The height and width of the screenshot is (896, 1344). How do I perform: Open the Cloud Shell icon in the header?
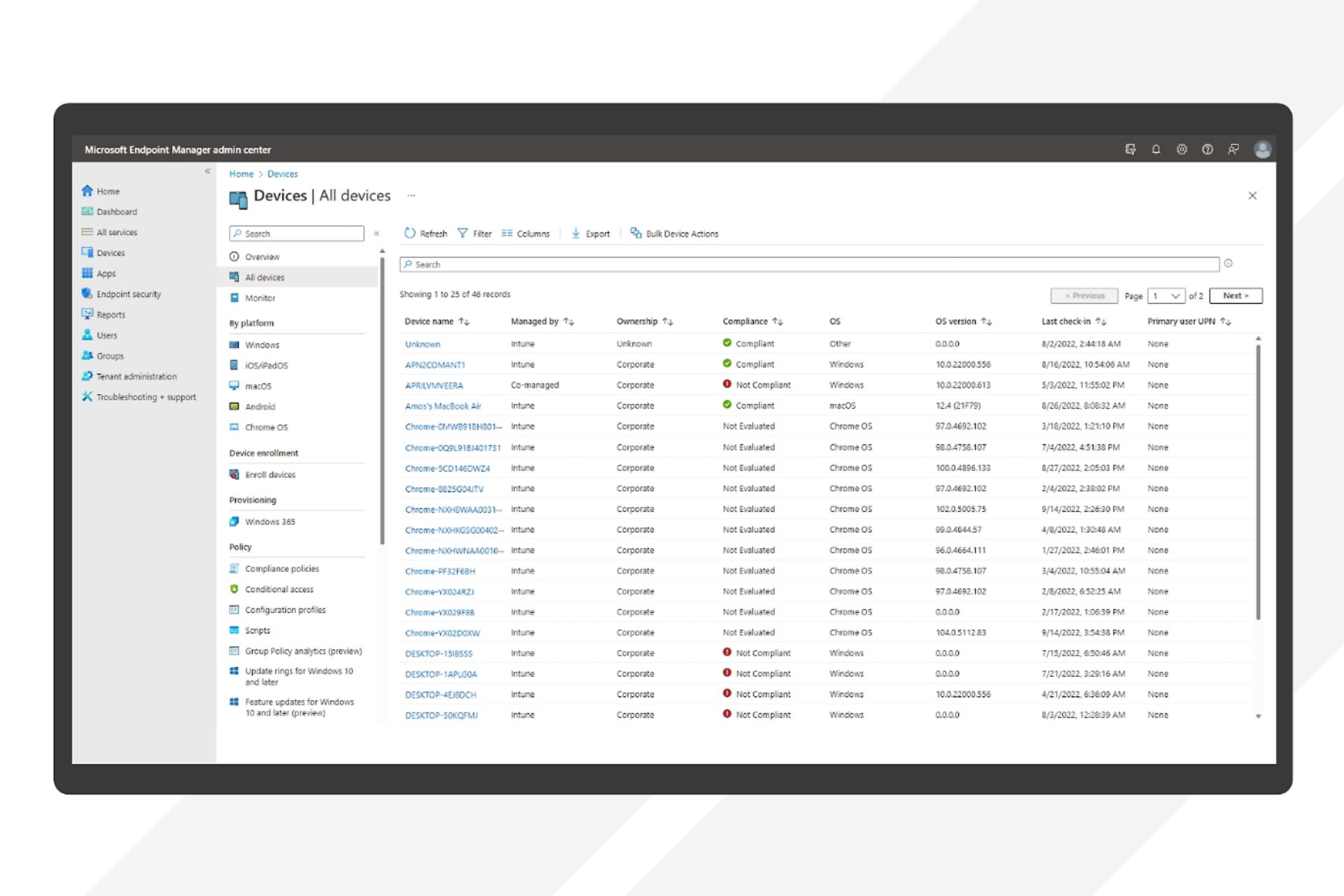(x=1130, y=149)
